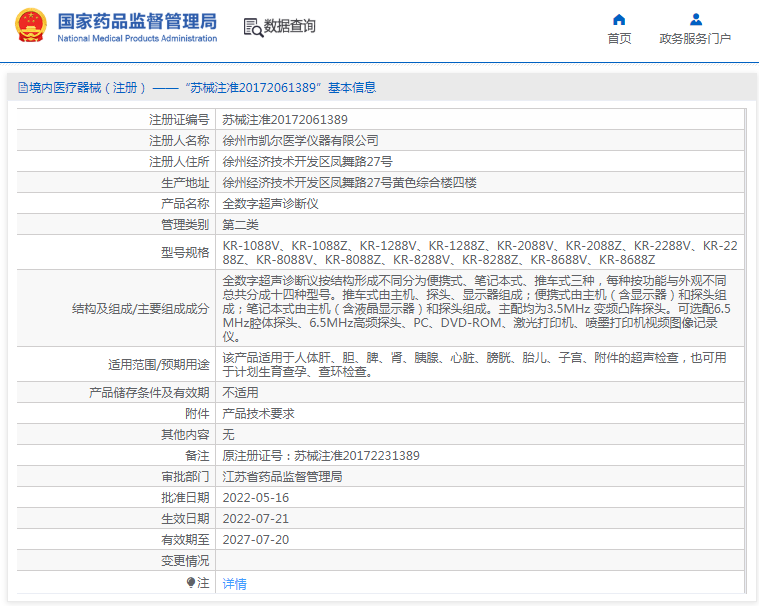Image resolution: width=759 pixels, height=606 pixels.
Task: Click the 适用范围/预期用途 label
Action: (158, 364)
